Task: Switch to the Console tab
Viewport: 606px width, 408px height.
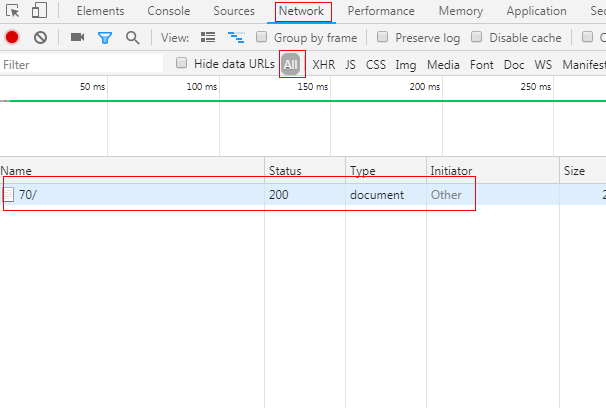Action: click(169, 11)
